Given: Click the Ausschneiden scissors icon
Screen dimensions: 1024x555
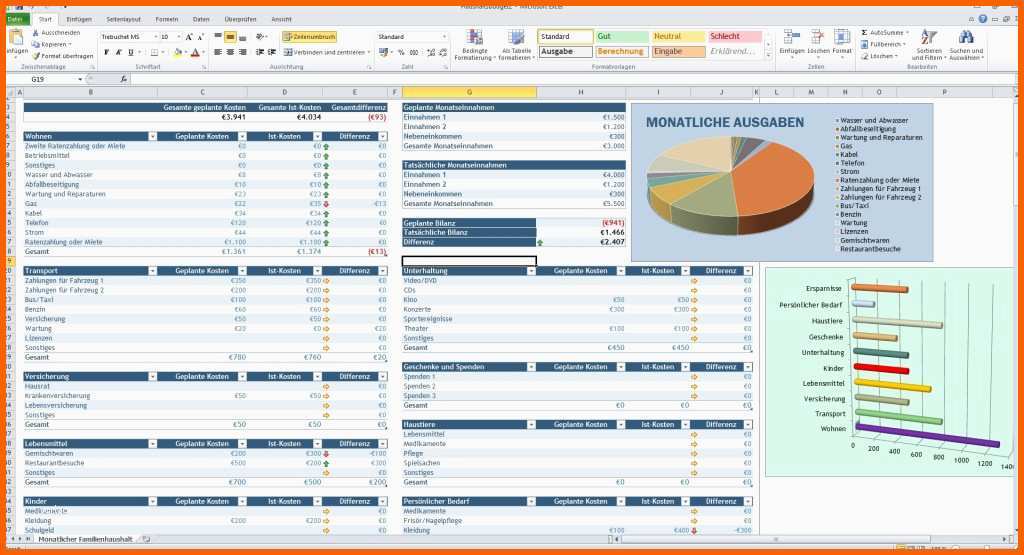Looking at the screenshot, I should click(x=36, y=32).
